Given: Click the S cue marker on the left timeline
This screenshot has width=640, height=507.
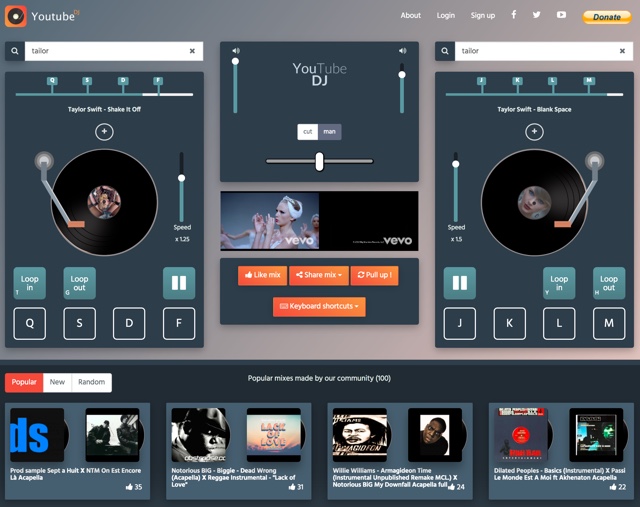Looking at the screenshot, I should click(87, 81).
